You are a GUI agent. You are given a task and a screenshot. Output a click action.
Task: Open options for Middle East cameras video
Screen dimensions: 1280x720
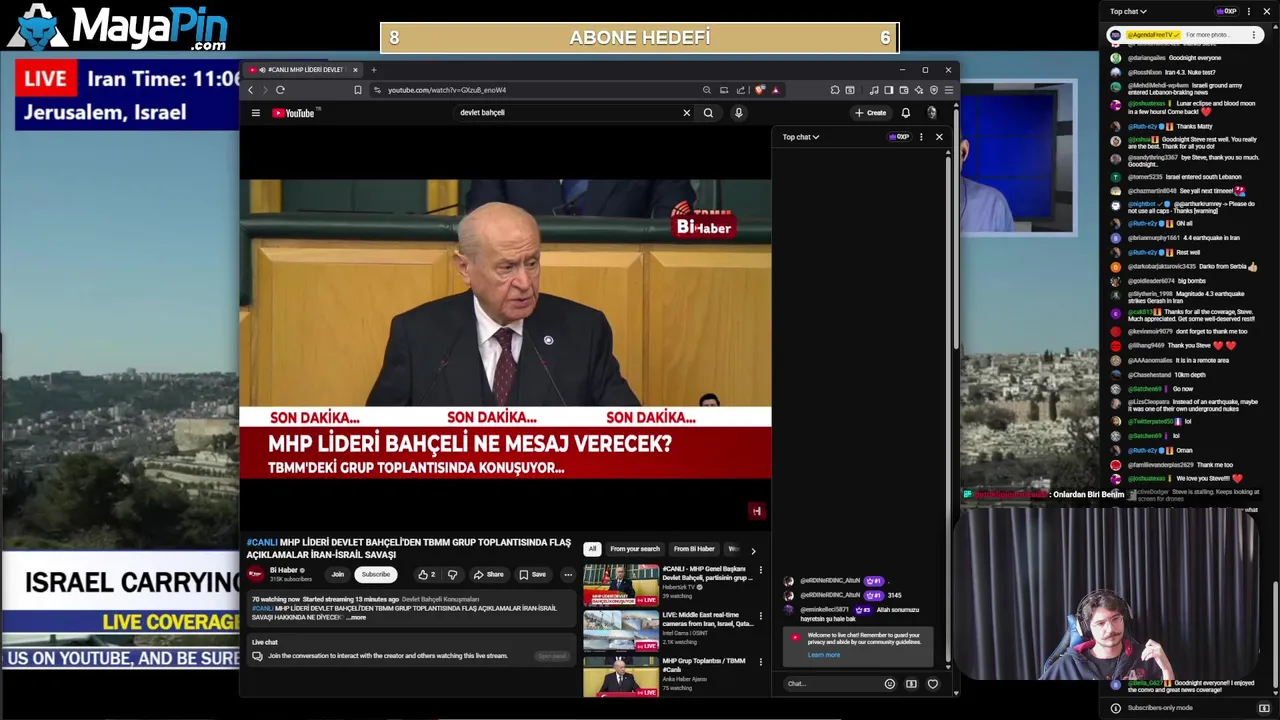coord(760,616)
